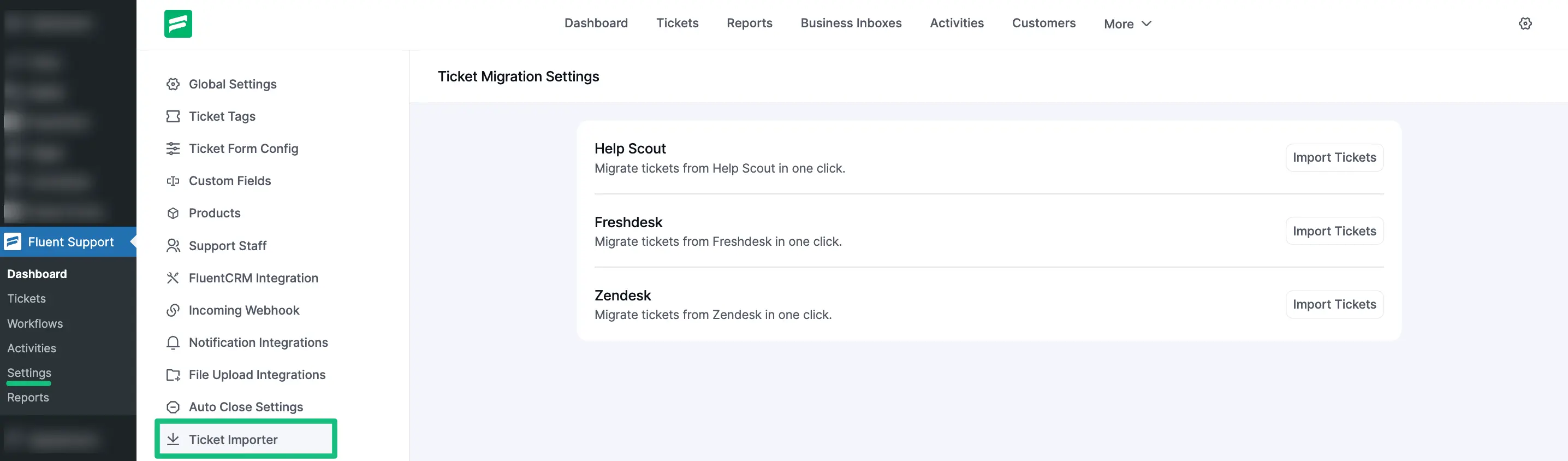The width and height of the screenshot is (1568, 461).
Task: Select the Notification Integrations bell icon
Action: point(174,342)
